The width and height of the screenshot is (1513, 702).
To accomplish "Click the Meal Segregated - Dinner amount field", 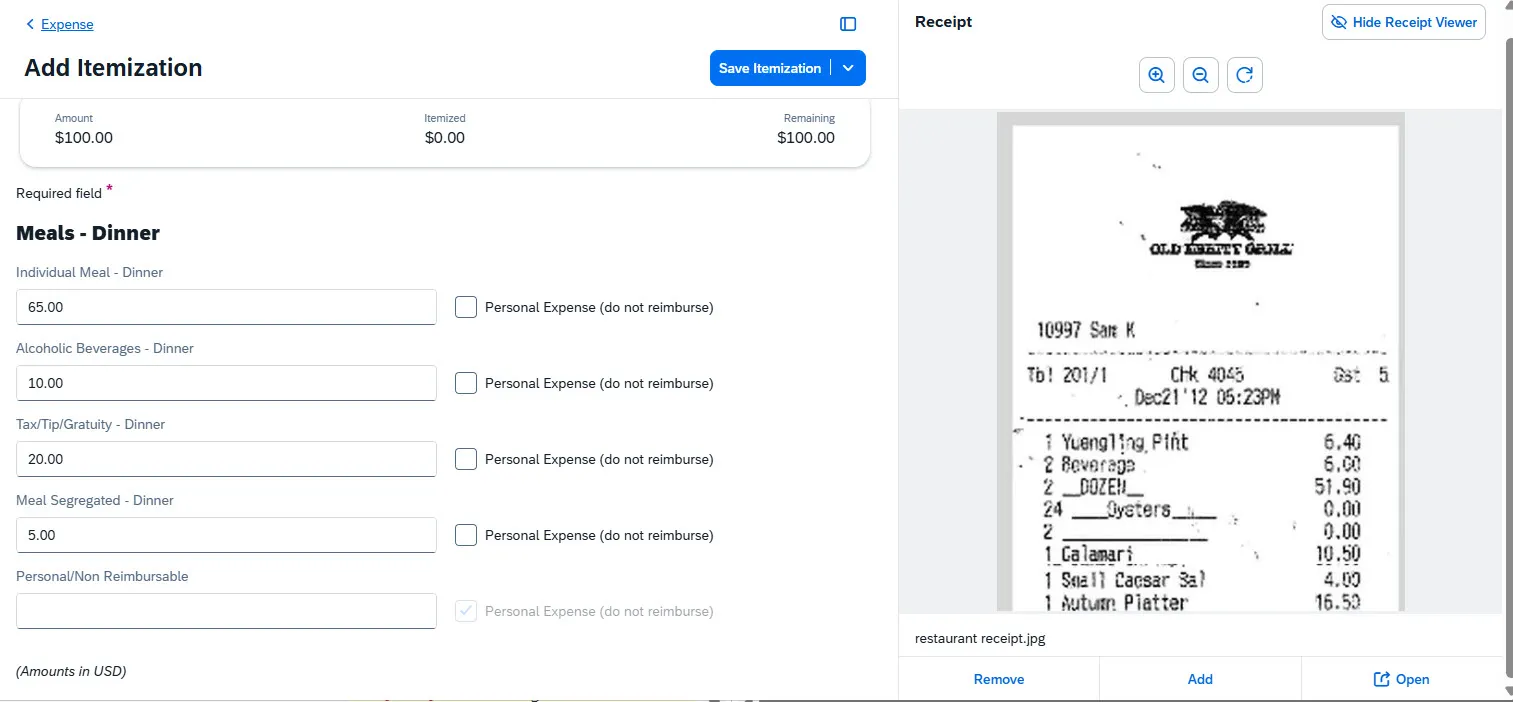I will click(x=226, y=535).
